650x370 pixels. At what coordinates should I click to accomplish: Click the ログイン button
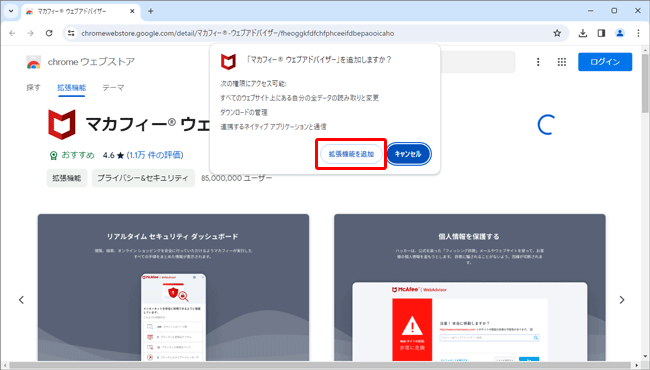pyautogui.click(x=605, y=62)
